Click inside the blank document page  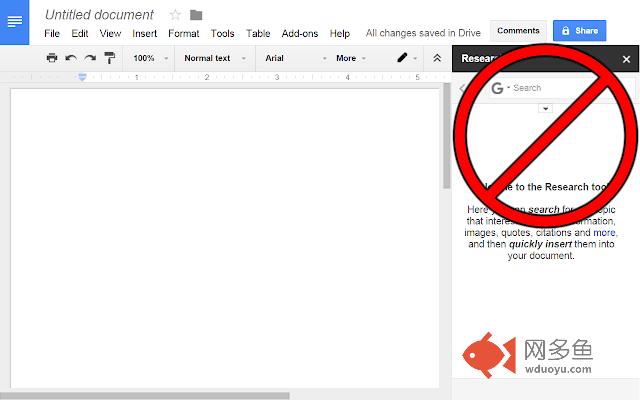[224, 237]
